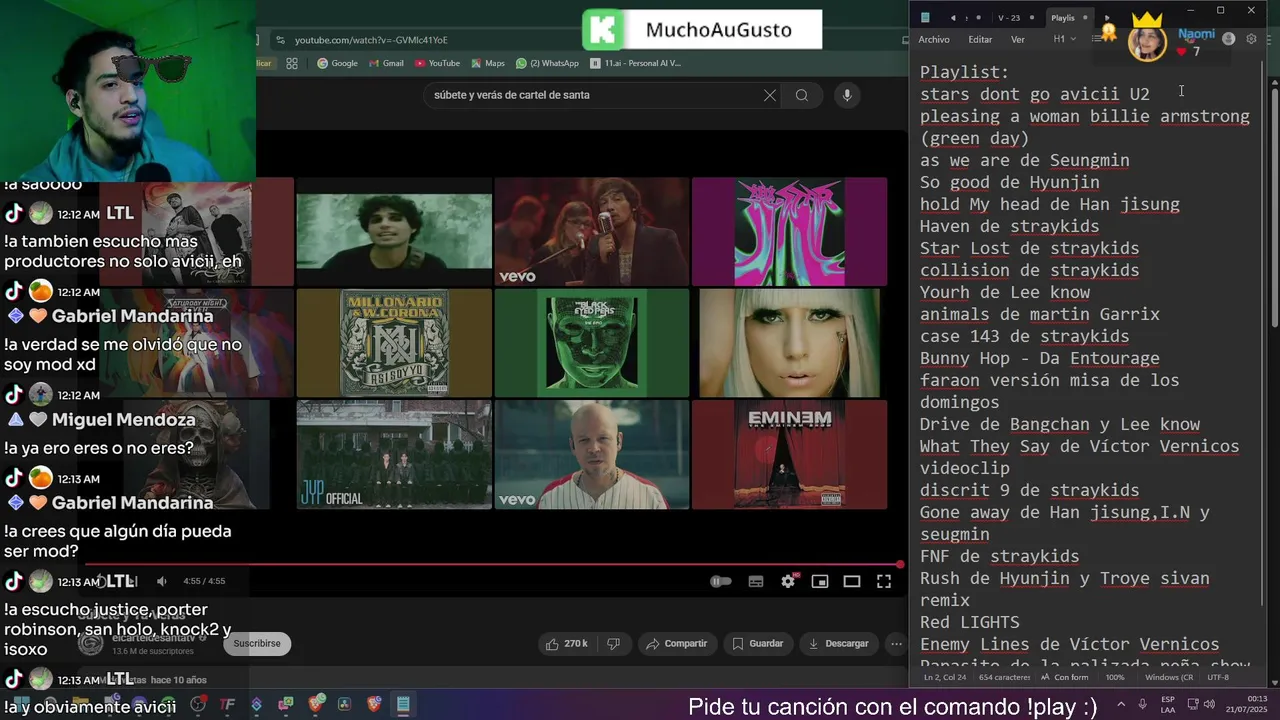Image resolution: width=1280 pixels, height=720 pixels.
Task: Open the Editar menu in Notepad
Action: coord(980,39)
